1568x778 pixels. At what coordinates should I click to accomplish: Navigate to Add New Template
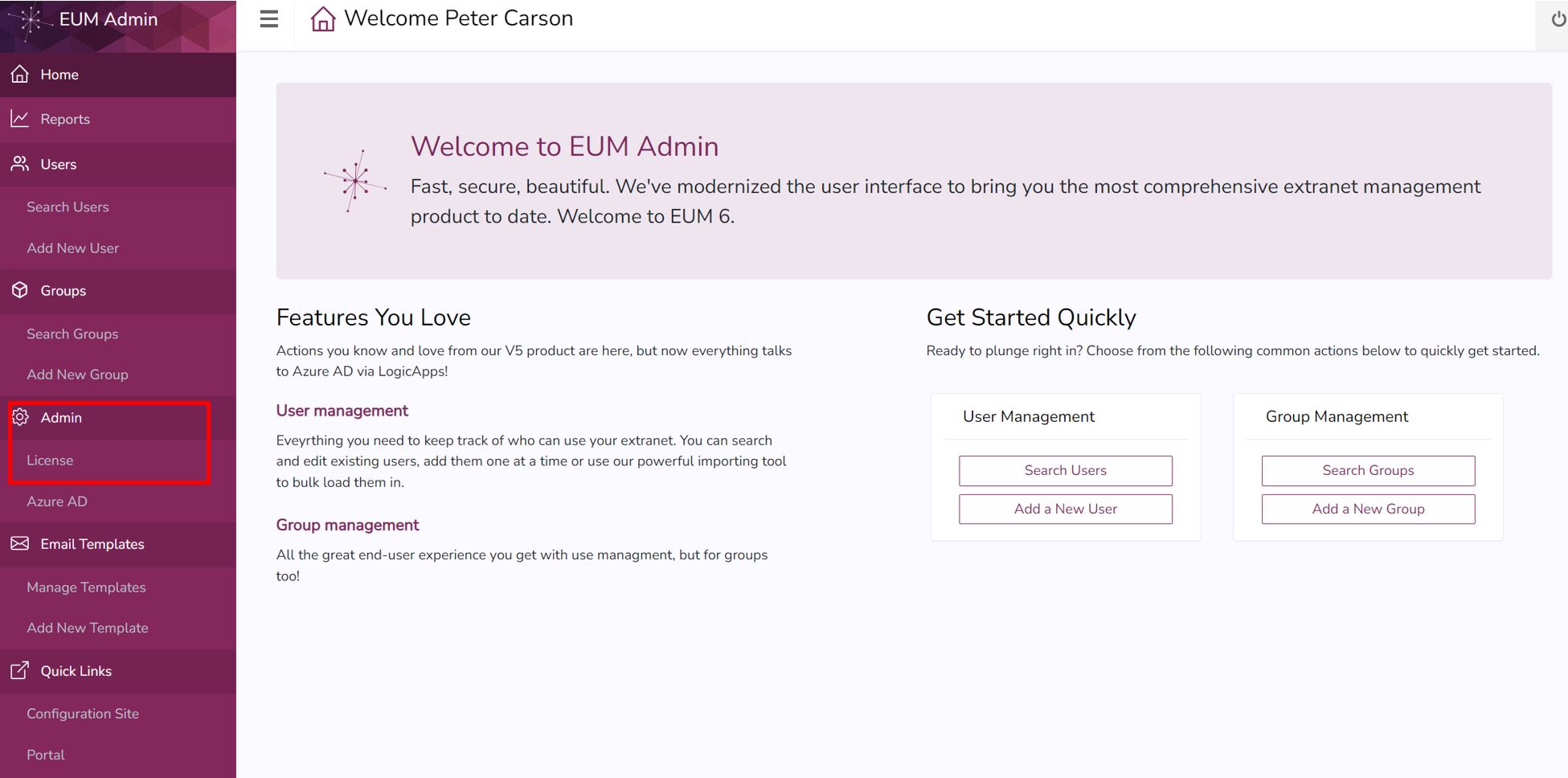click(x=87, y=627)
